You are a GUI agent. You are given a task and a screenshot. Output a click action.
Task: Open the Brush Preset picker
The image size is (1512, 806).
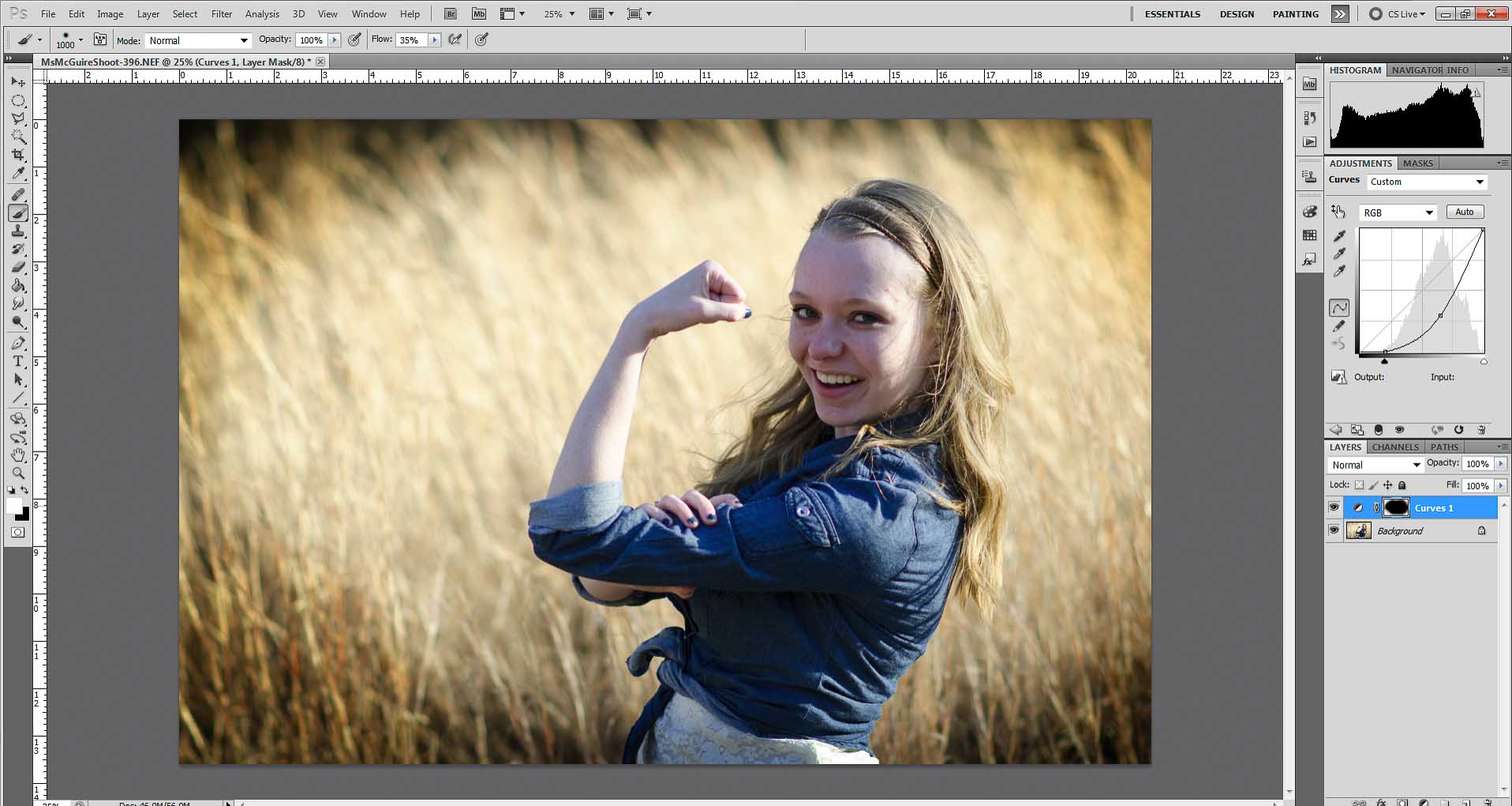tap(69, 39)
